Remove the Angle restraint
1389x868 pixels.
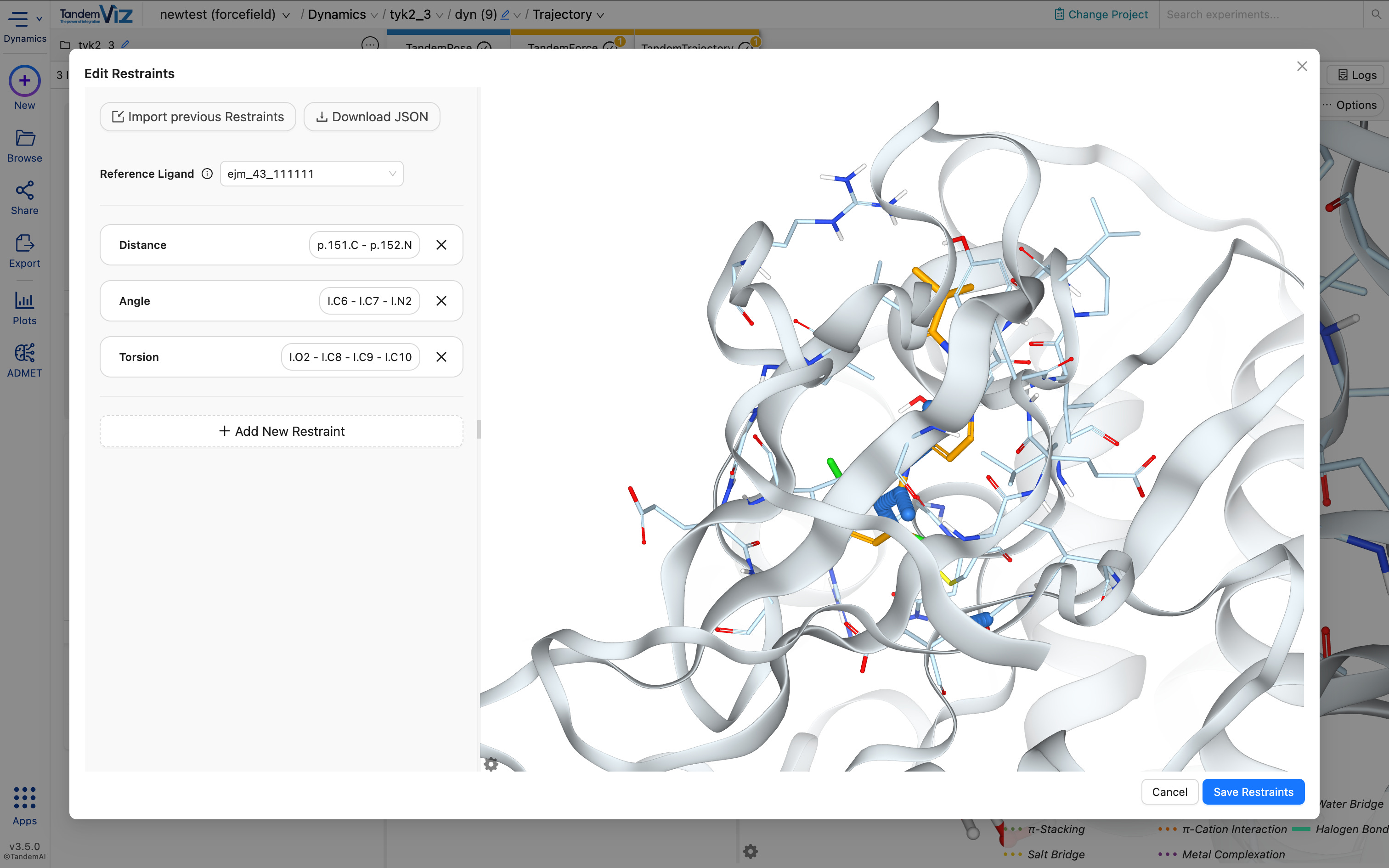[x=441, y=301]
